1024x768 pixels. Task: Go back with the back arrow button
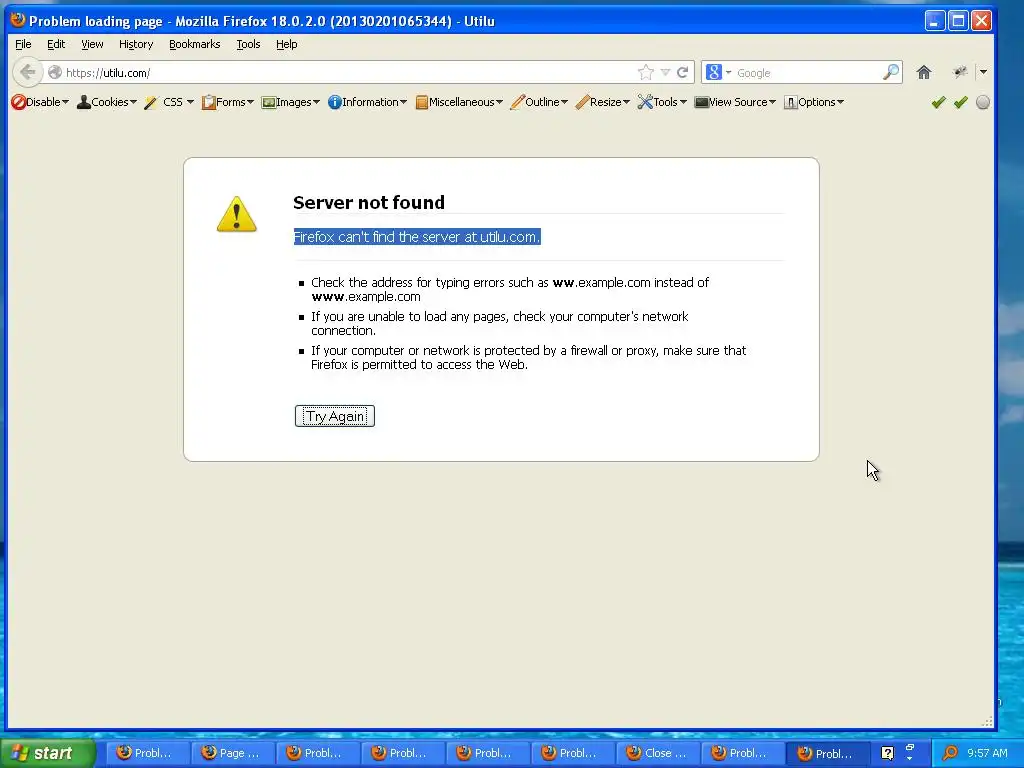(27, 72)
